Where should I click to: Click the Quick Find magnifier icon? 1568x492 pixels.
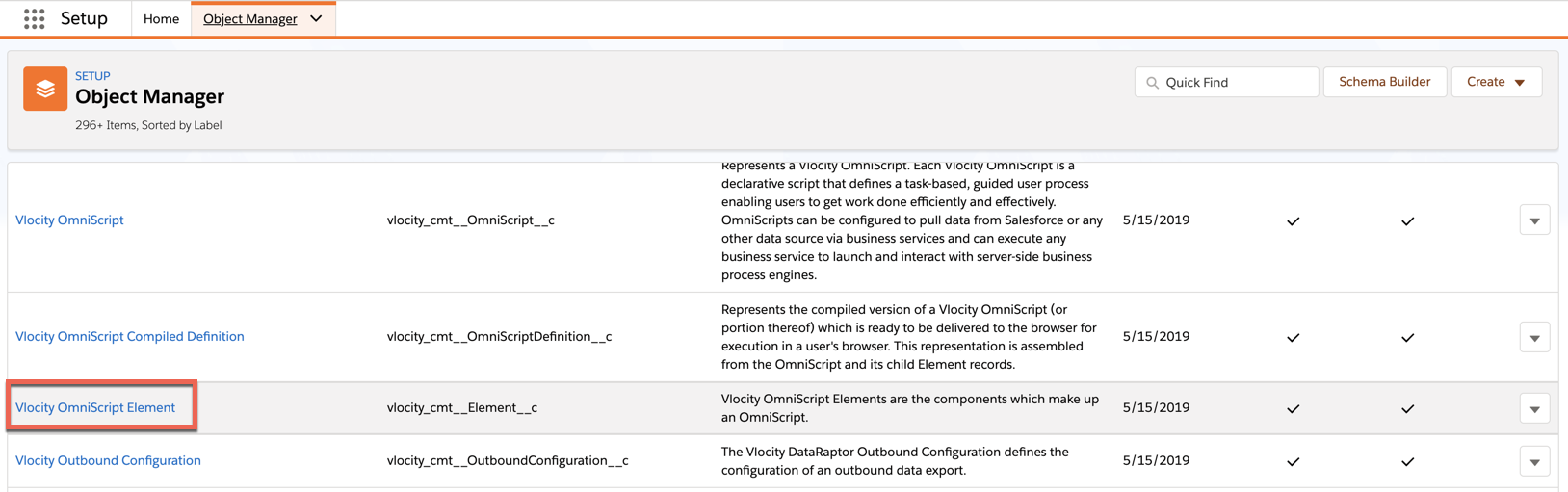point(1152,83)
